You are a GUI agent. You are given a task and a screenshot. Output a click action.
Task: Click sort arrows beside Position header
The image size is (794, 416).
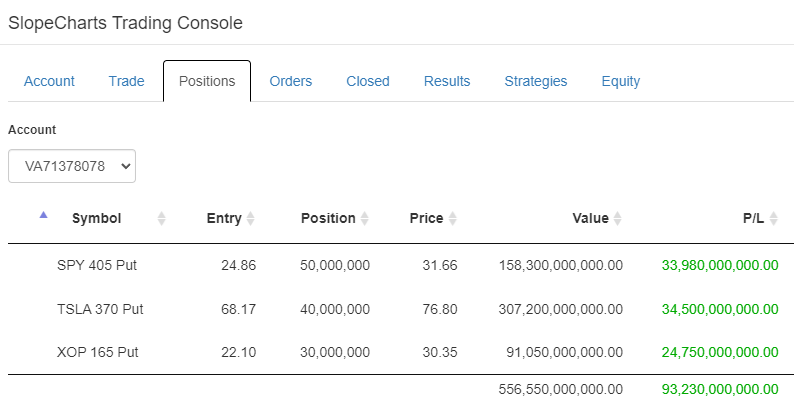(365, 218)
